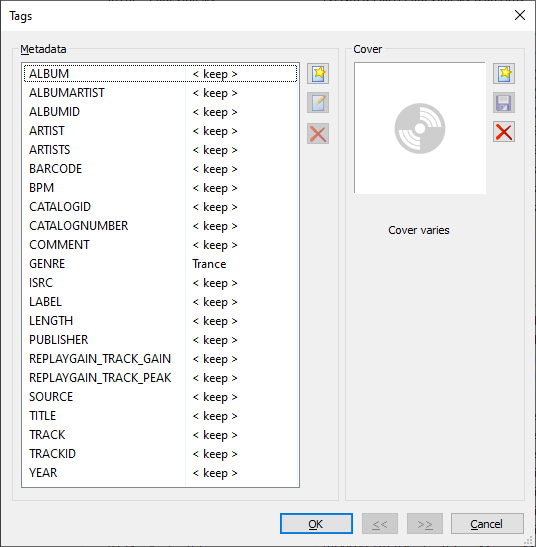Click the previous track << button
Image resolution: width=536 pixels, height=547 pixels.
coord(380,524)
